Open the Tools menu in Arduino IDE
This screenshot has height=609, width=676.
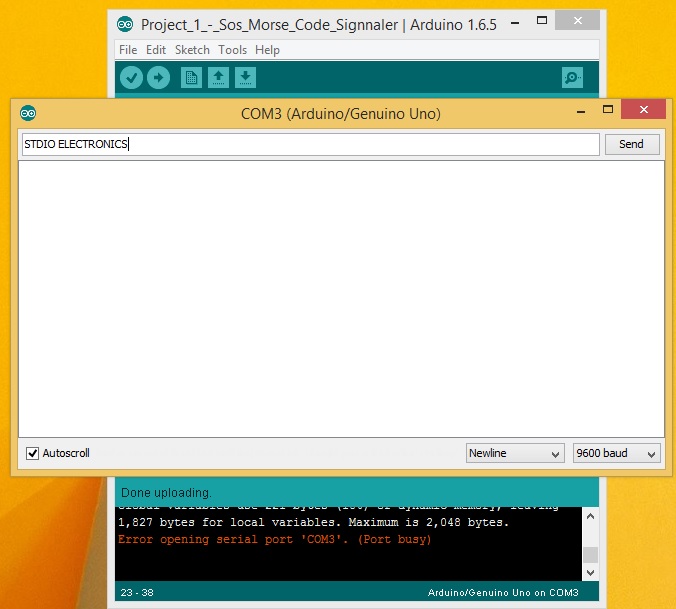[x=232, y=50]
